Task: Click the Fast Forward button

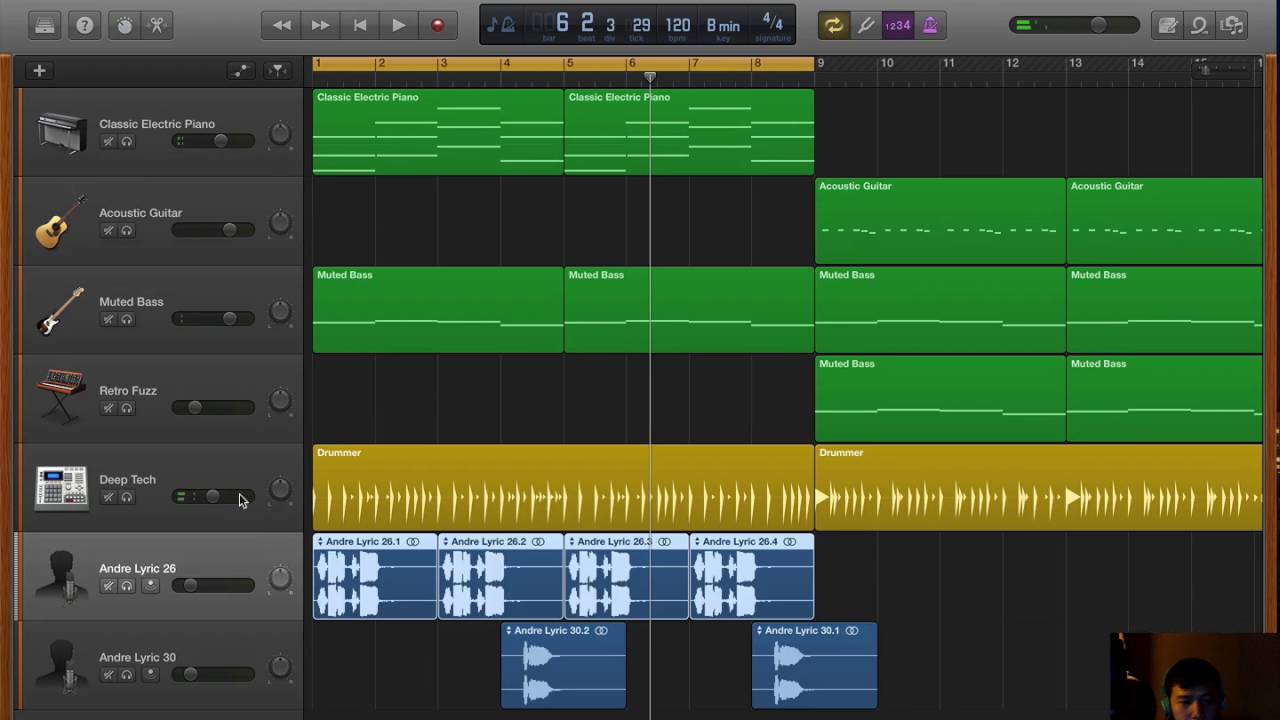Action: point(320,25)
